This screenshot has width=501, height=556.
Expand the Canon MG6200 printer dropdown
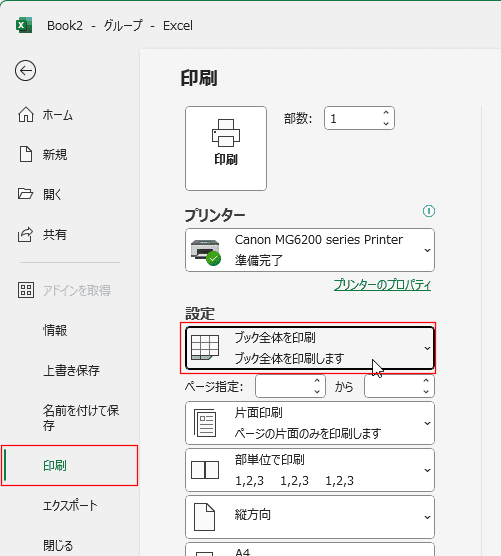pyautogui.click(x=310, y=250)
